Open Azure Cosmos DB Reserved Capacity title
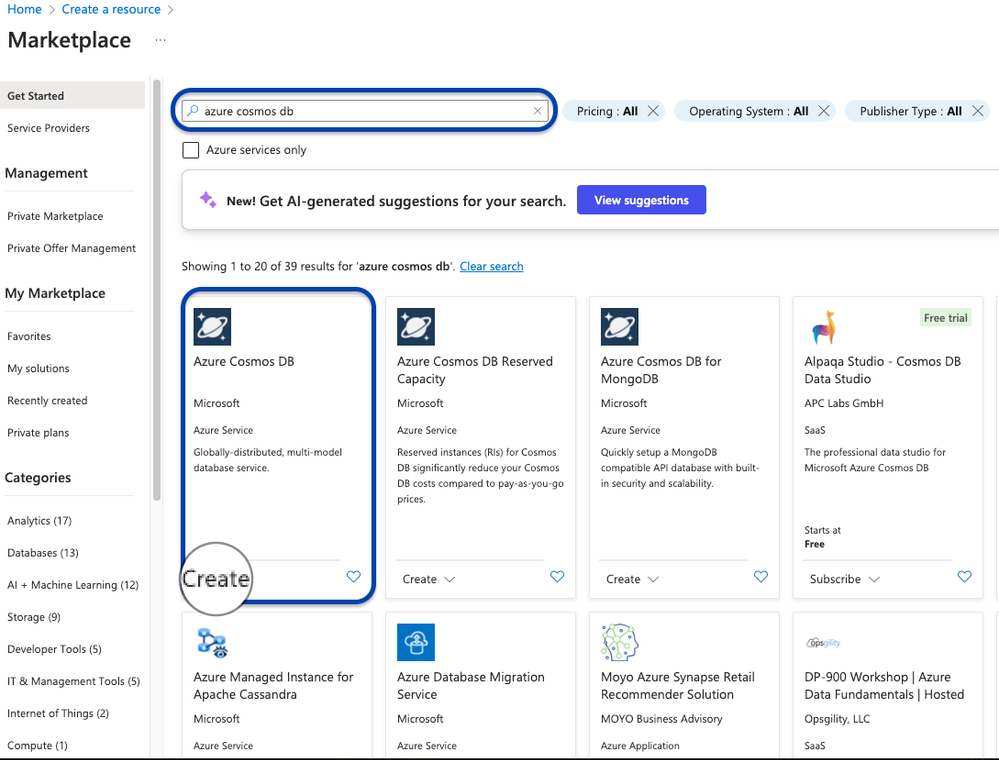999x760 pixels. coord(475,369)
